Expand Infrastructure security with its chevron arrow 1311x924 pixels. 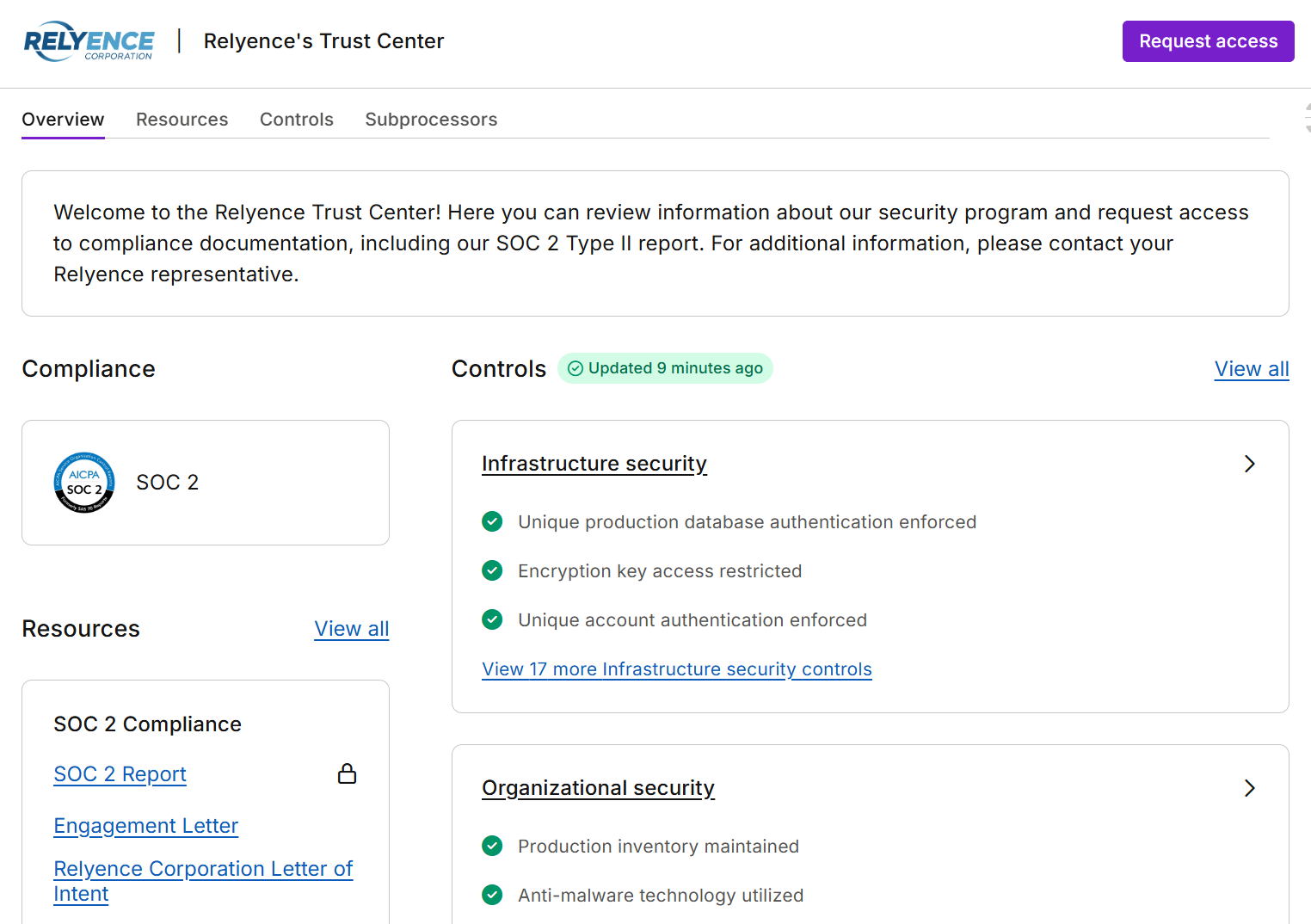[x=1250, y=464]
